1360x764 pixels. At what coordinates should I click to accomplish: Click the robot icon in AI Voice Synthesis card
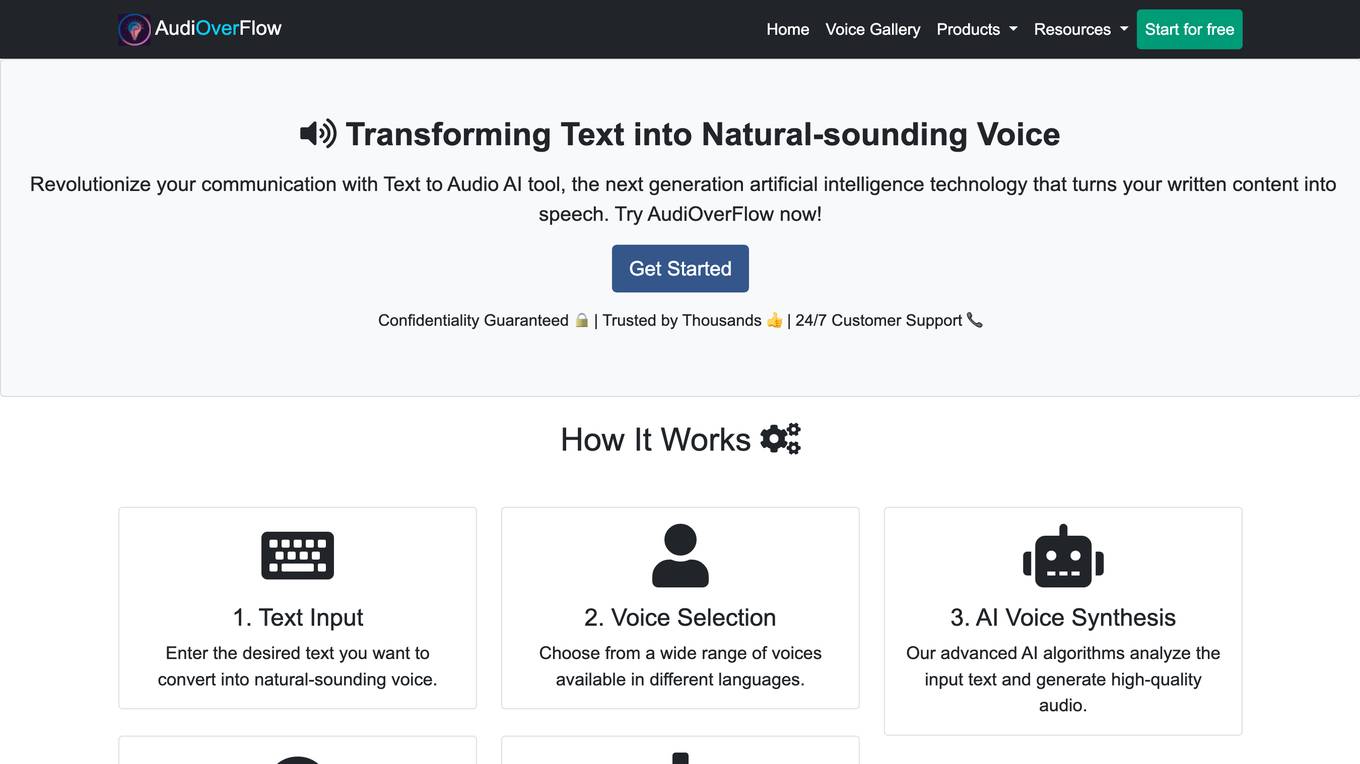1063,555
